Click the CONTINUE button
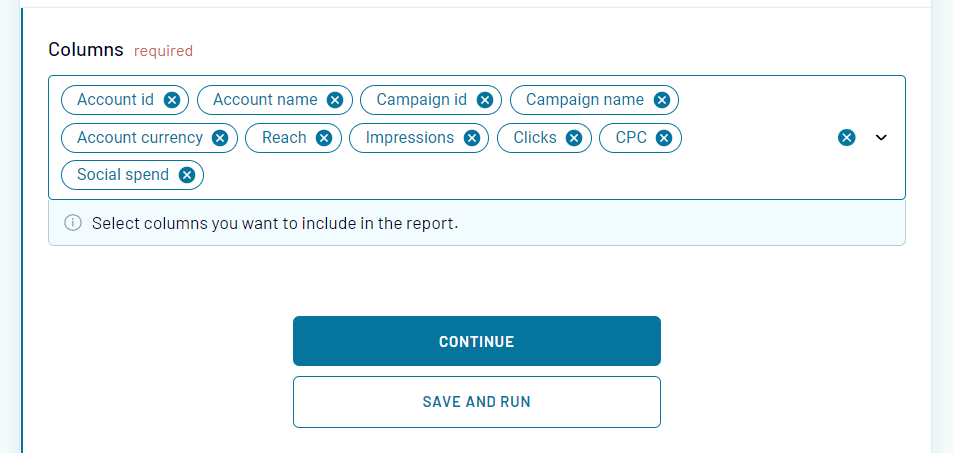Viewport: 953px width, 453px height. coord(476,341)
